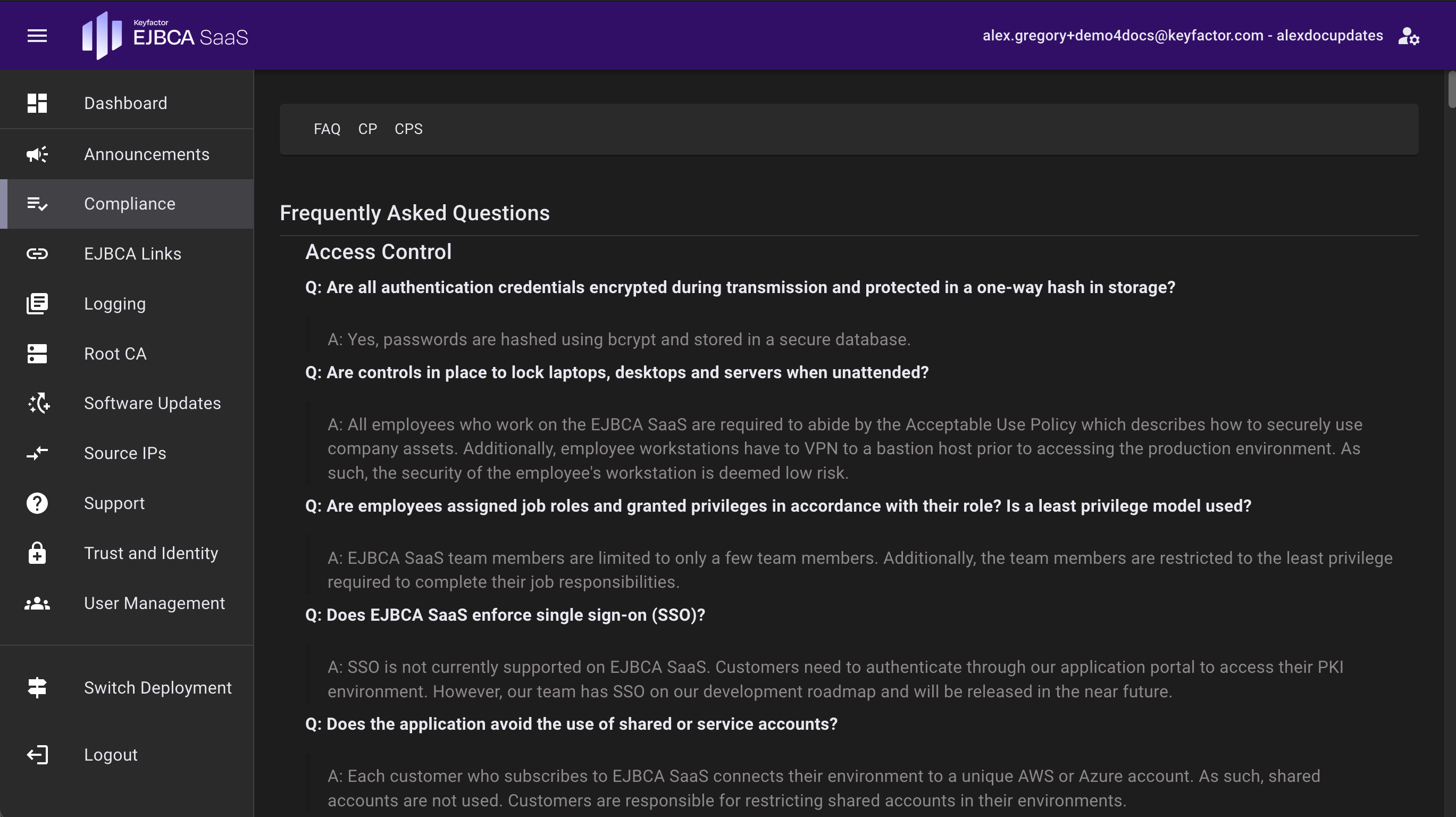Click the Source IPs arrows icon
1456x817 pixels.
pos(37,454)
